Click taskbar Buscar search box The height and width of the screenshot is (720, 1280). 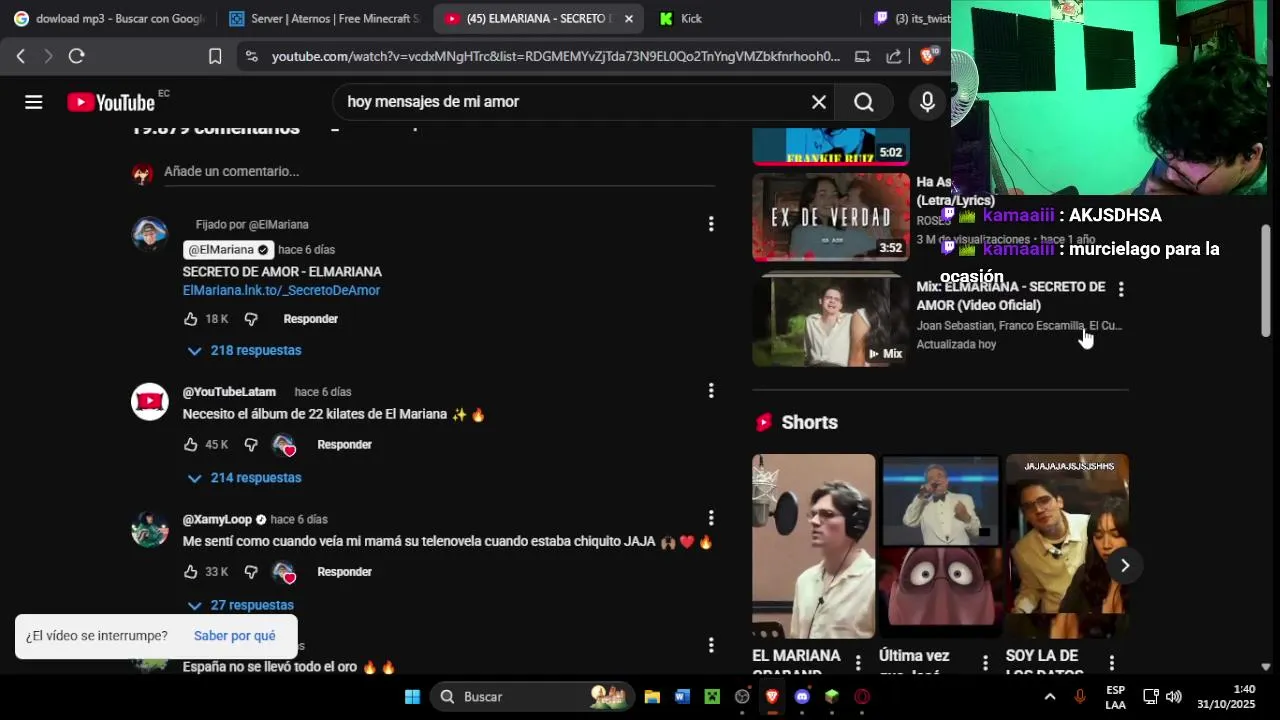pos(533,697)
